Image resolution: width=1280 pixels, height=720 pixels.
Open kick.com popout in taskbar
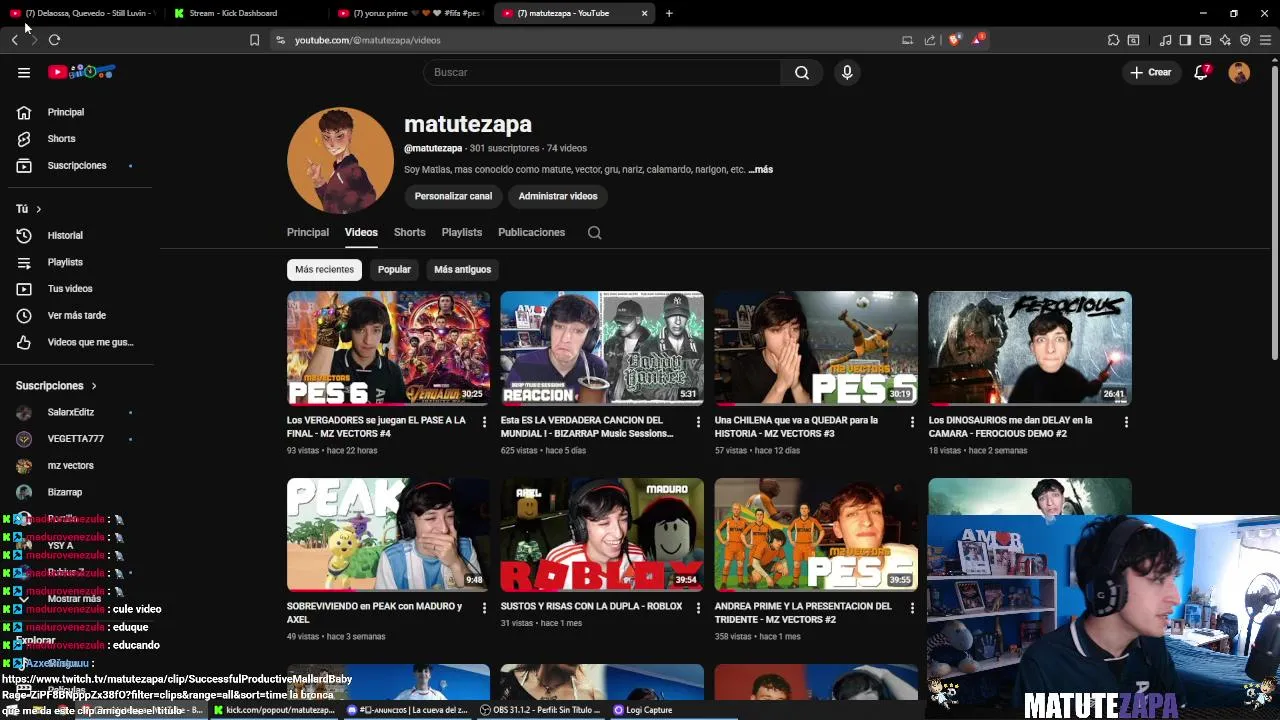click(274, 710)
